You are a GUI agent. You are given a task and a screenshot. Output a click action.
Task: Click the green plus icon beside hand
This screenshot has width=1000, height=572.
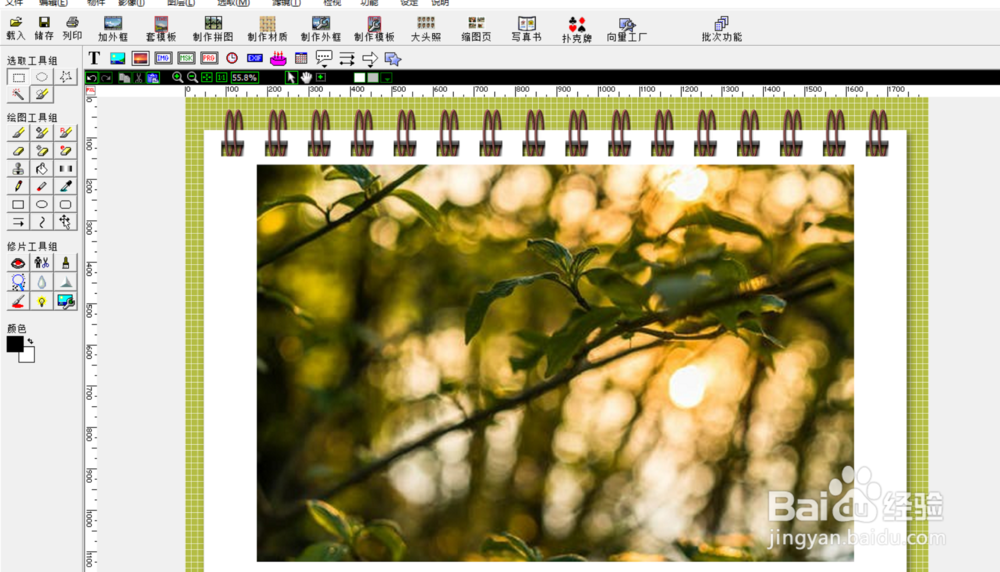pos(321,78)
